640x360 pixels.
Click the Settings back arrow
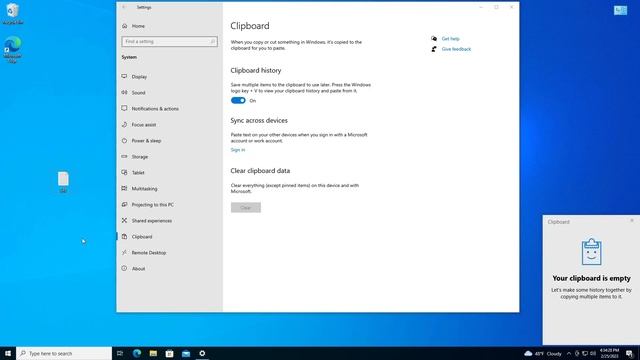point(124,7)
